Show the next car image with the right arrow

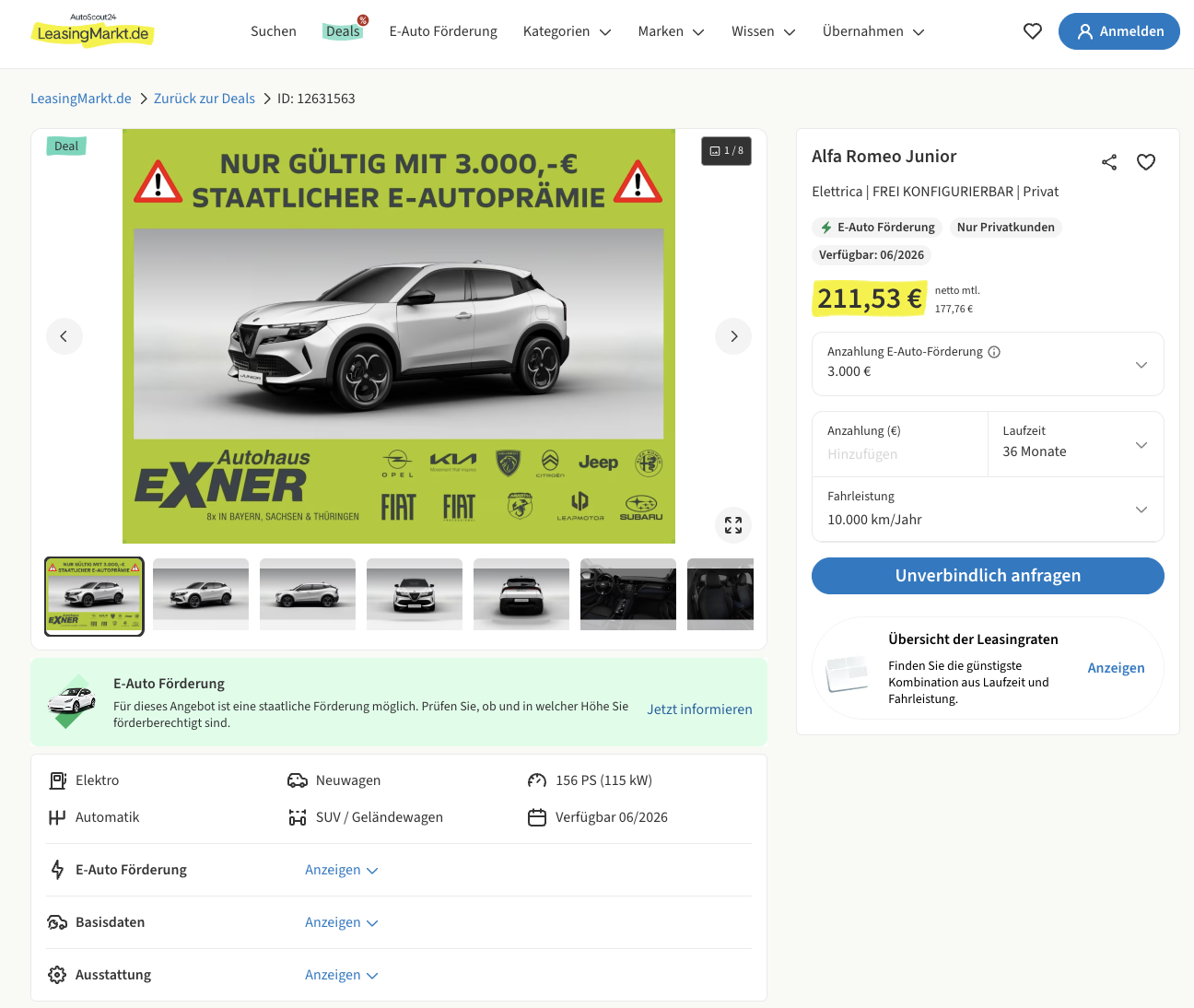click(x=733, y=336)
